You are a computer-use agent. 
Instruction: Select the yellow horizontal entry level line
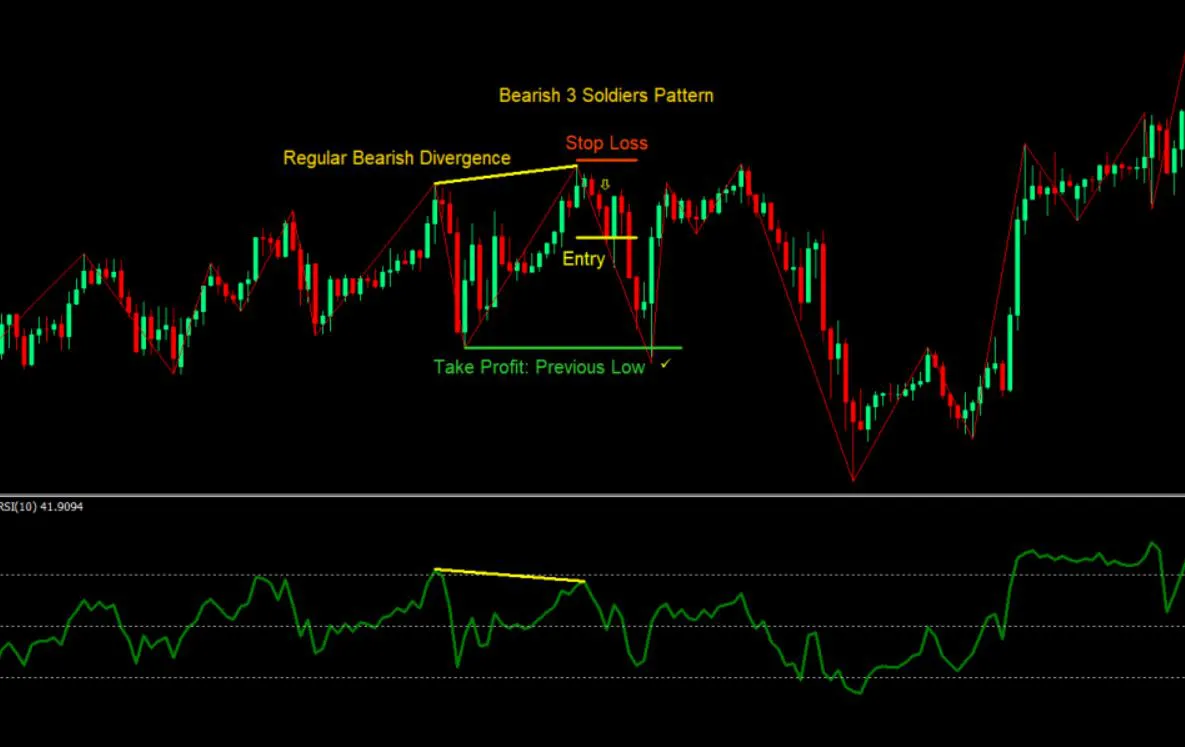pyautogui.click(x=606, y=238)
